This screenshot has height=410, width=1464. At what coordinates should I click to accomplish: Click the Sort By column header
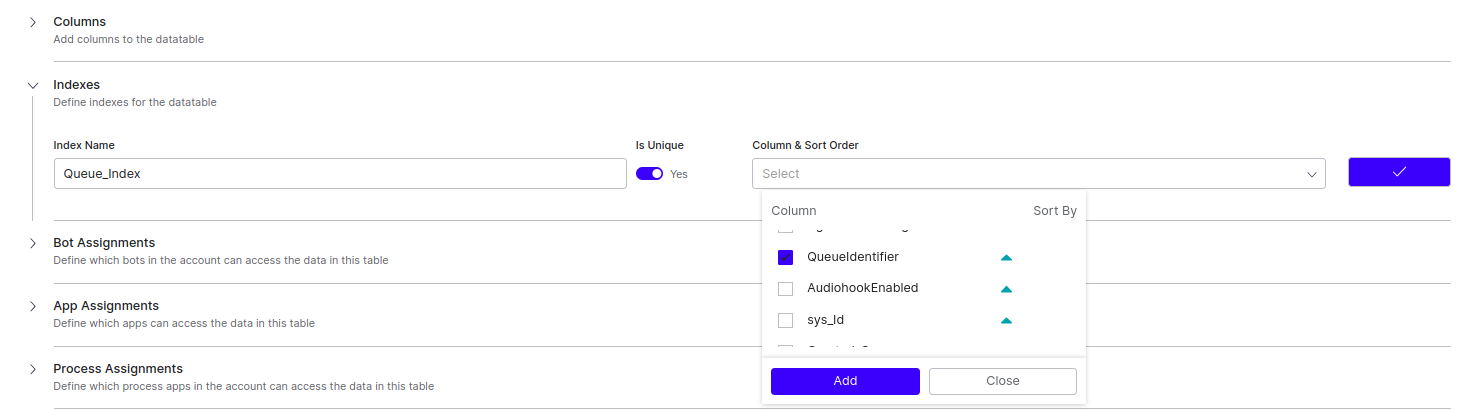(1054, 211)
